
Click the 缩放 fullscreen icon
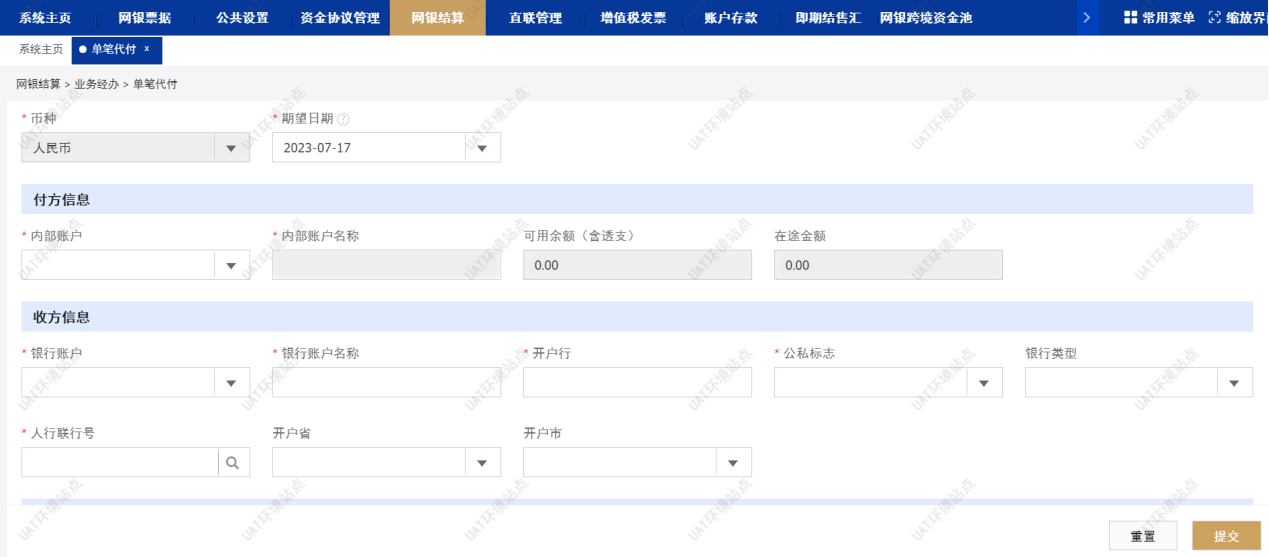[x=1214, y=18]
